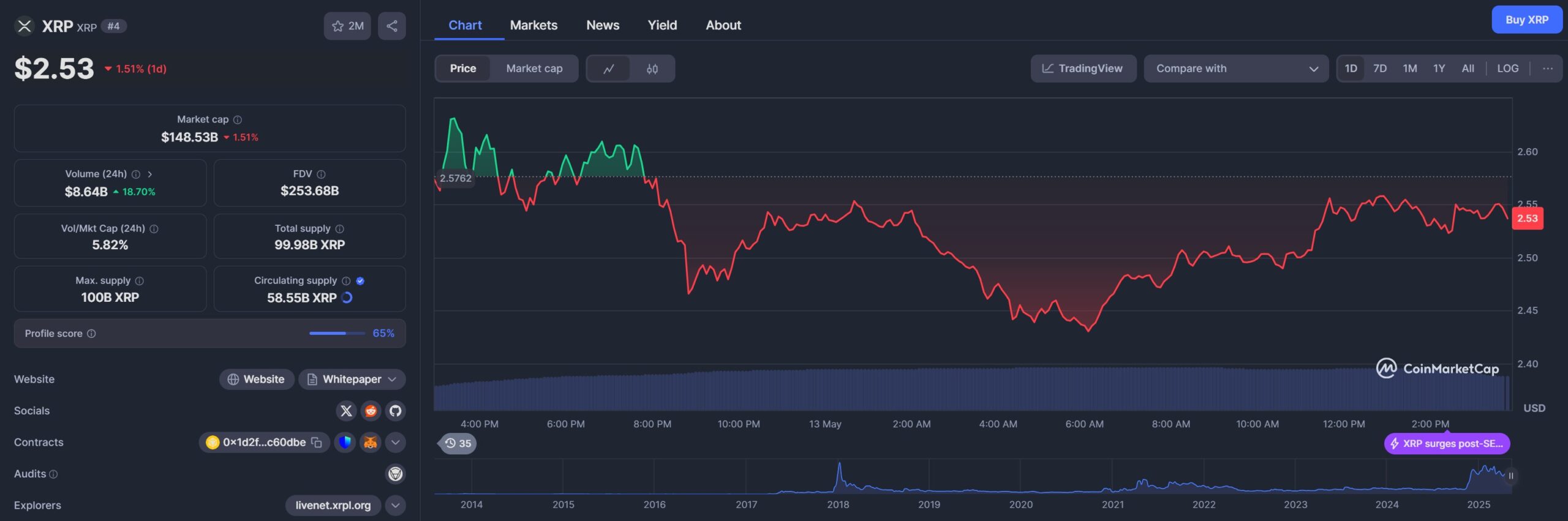The width and height of the screenshot is (1568, 521).
Task: Click the USD currency label on chart axis
Action: tap(1534, 408)
